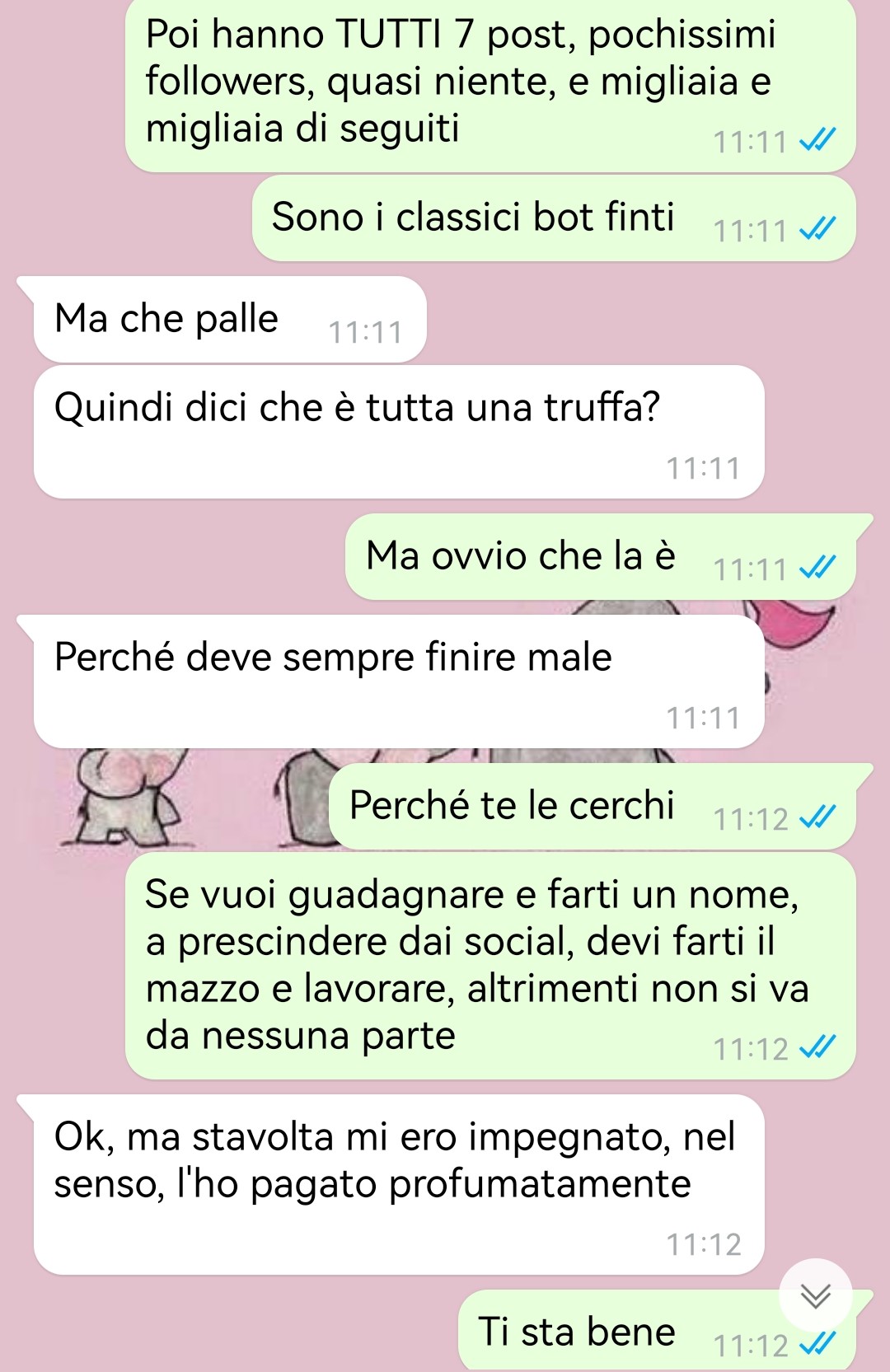Image resolution: width=890 pixels, height=1372 pixels.
Task: Tap the scroll-to-bottom double chevron button
Action: pyautogui.click(x=816, y=1296)
